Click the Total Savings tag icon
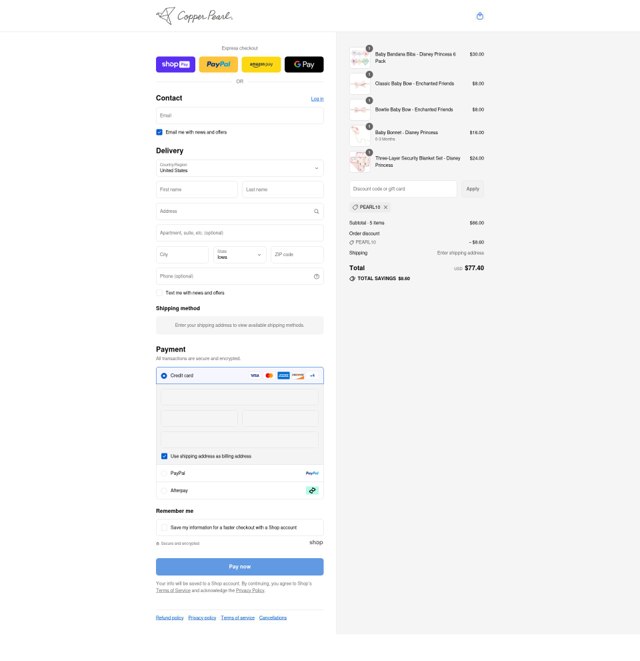Viewport: 640px width, 661px height. 352,279
